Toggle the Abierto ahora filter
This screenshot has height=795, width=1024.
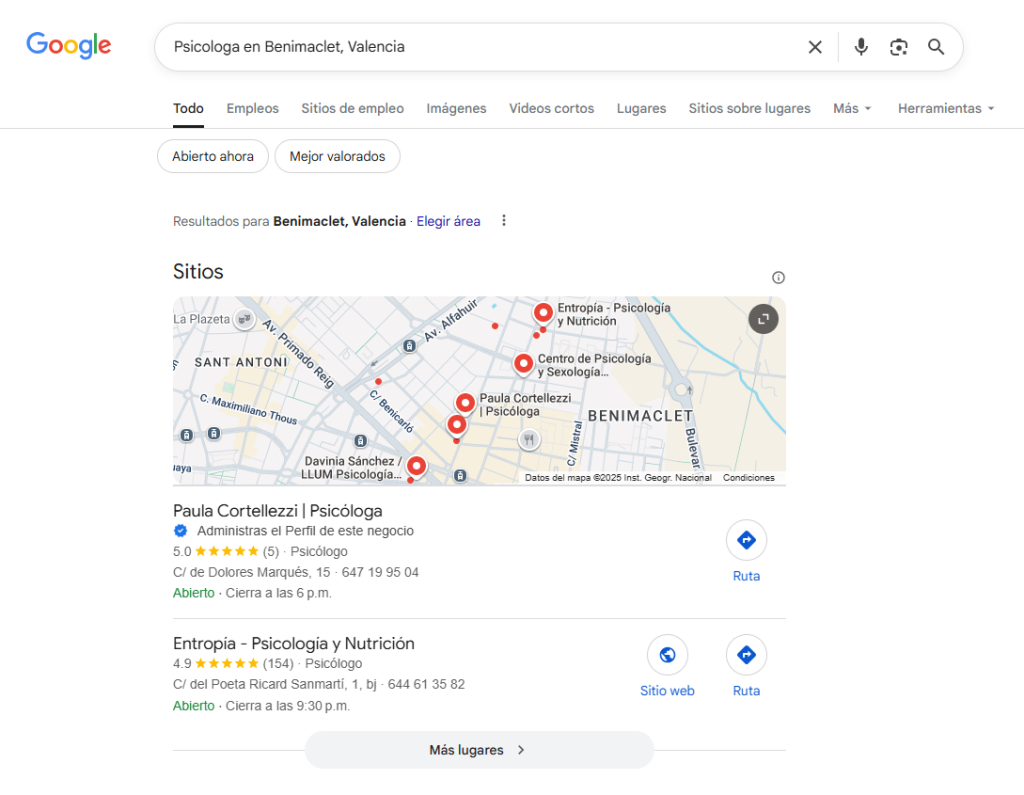tap(213, 157)
